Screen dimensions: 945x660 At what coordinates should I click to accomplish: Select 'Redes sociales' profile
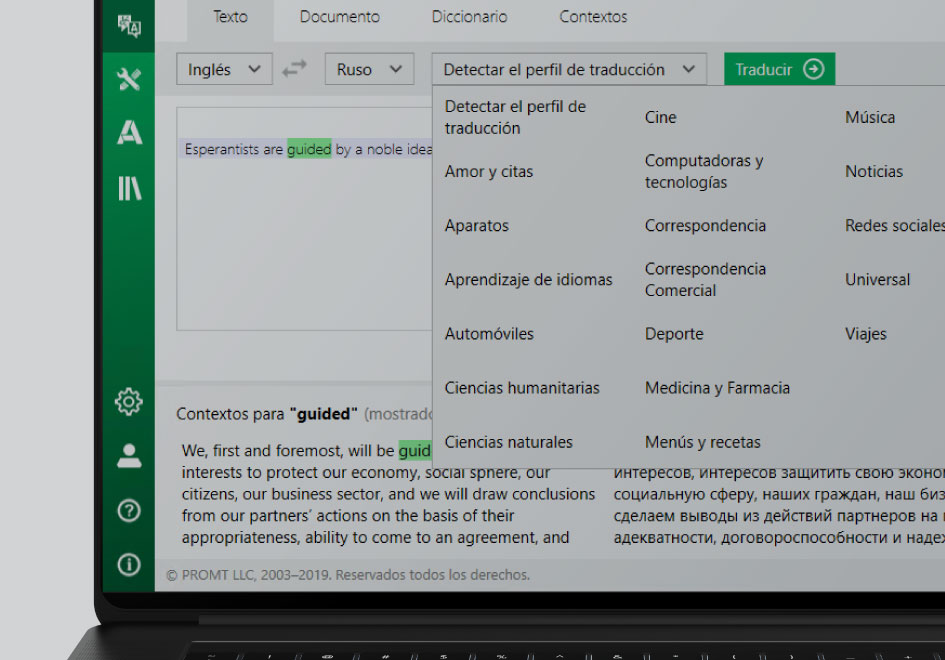click(894, 225)
